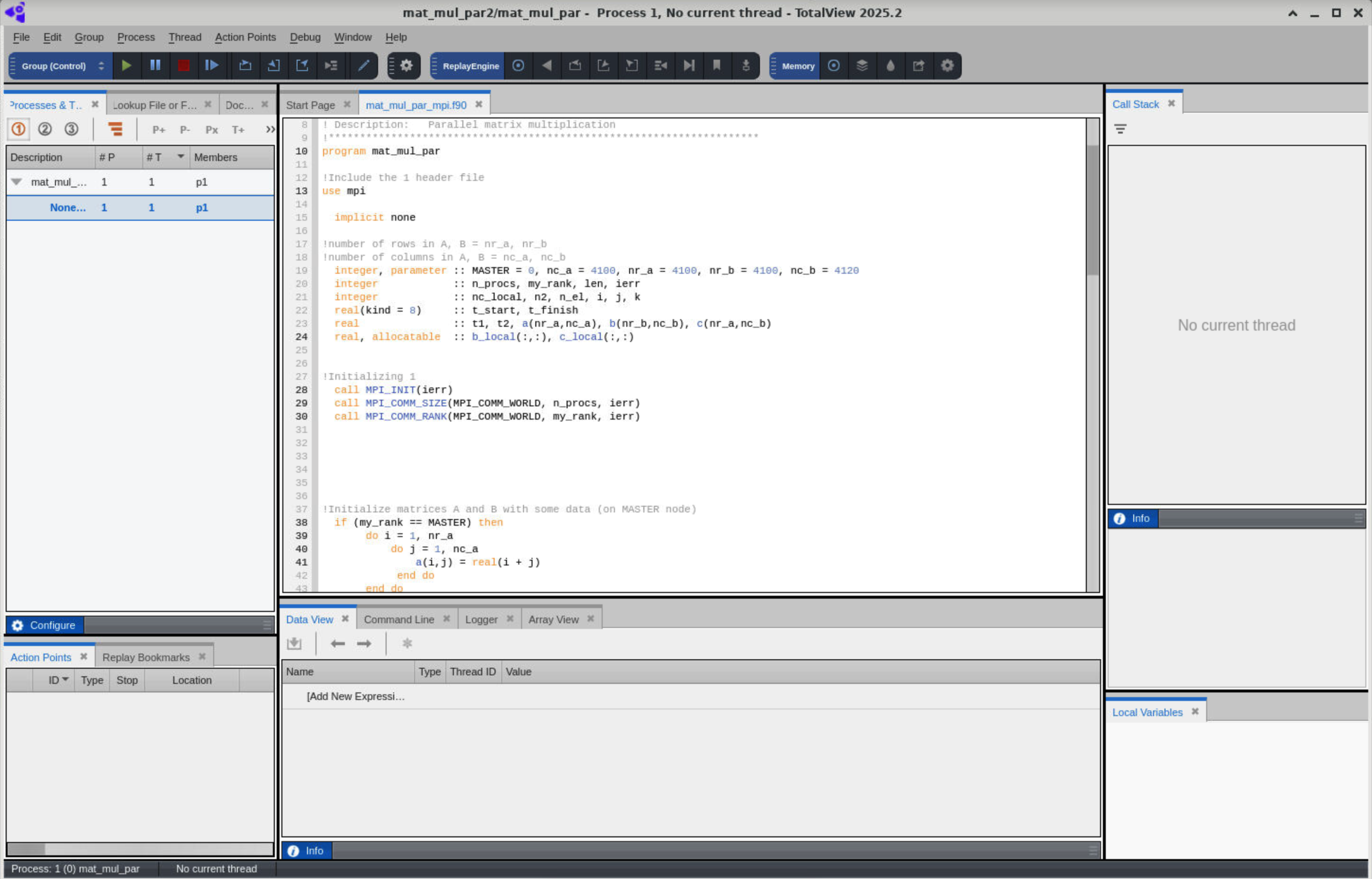Click the Memory debugging layers icon
Viewport: 1372px width, 879px height.
point(862,66)
